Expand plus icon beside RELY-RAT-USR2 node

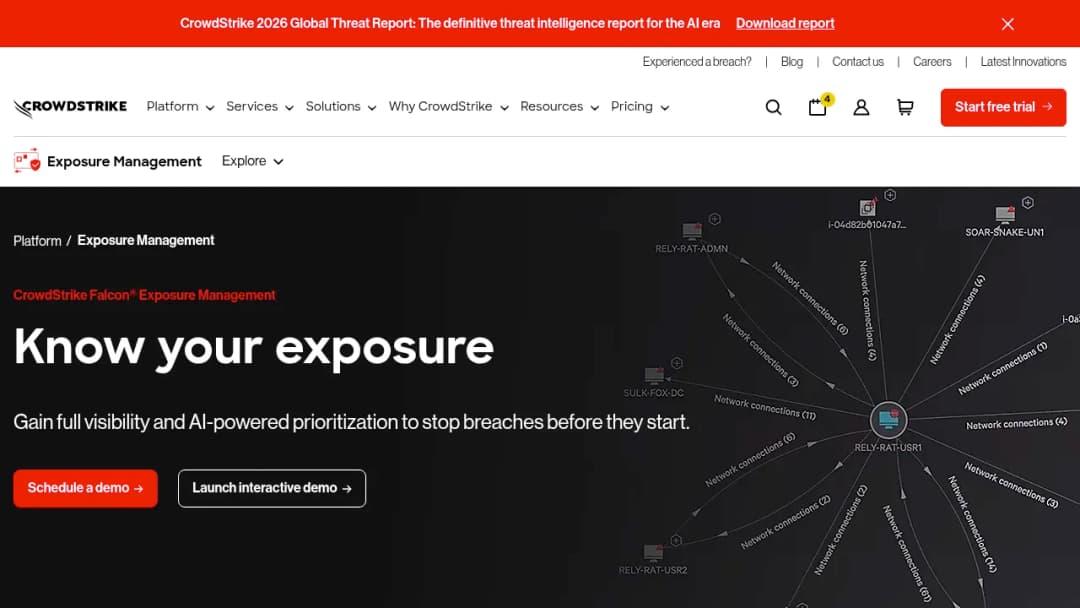[676, 541]
